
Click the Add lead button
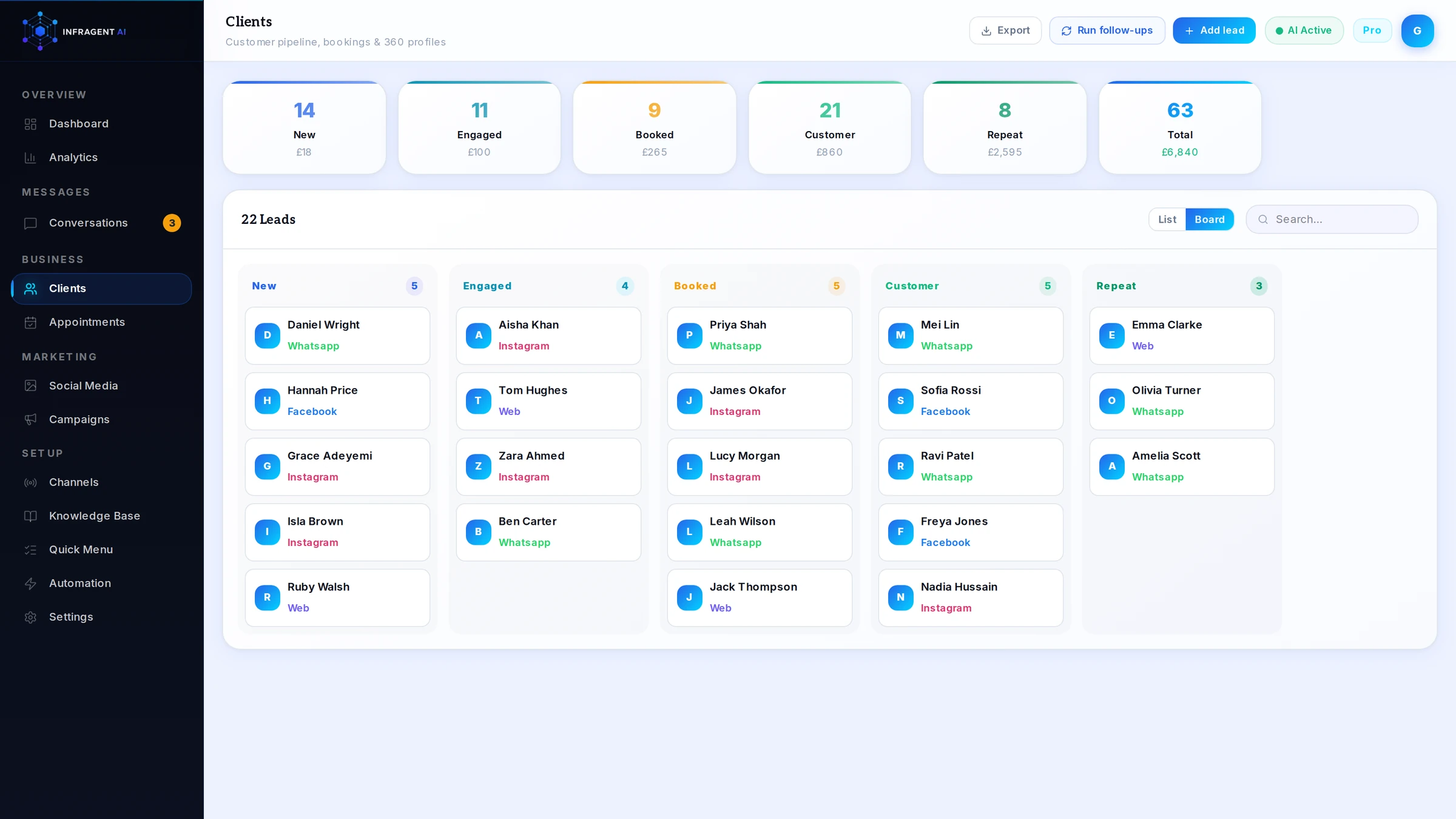point(1214,30)
